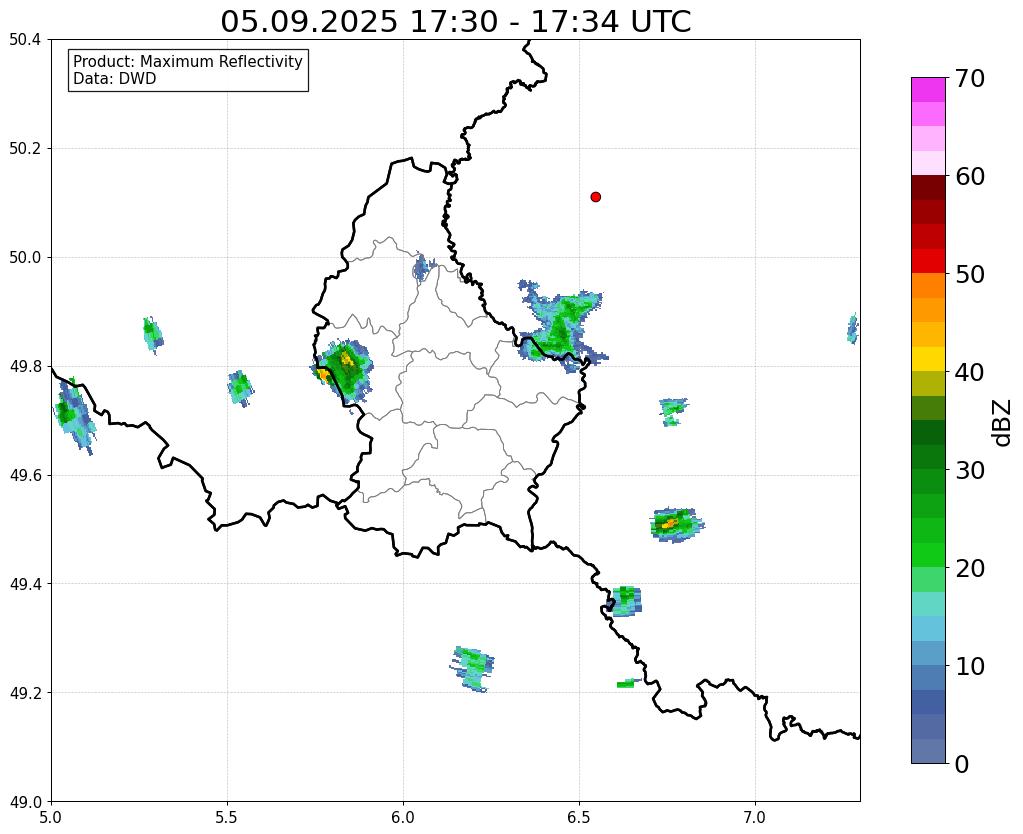
Task: Click the 60 tick label on colorbar
Action: click(x=969, y=176)
